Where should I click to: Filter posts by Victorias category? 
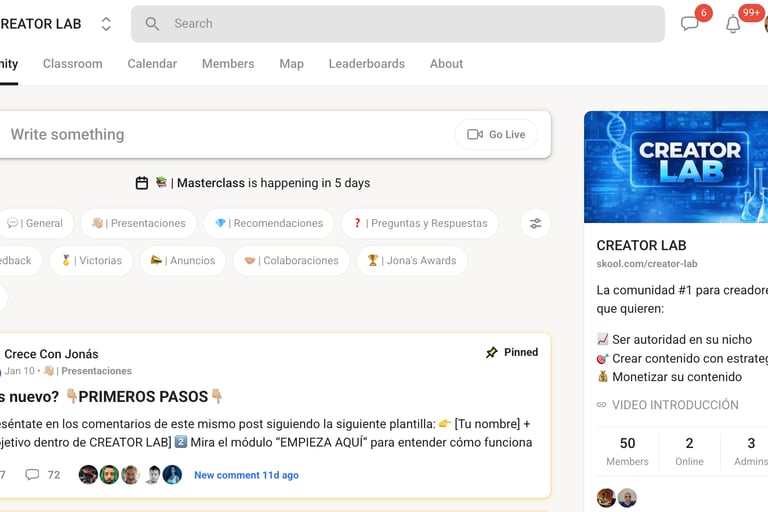pyautogui.click(x=92, y=261)
